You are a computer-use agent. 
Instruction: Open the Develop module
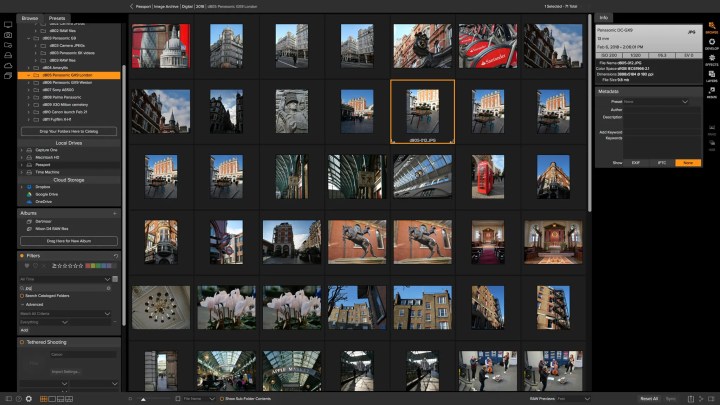click(x=711, y=44)
